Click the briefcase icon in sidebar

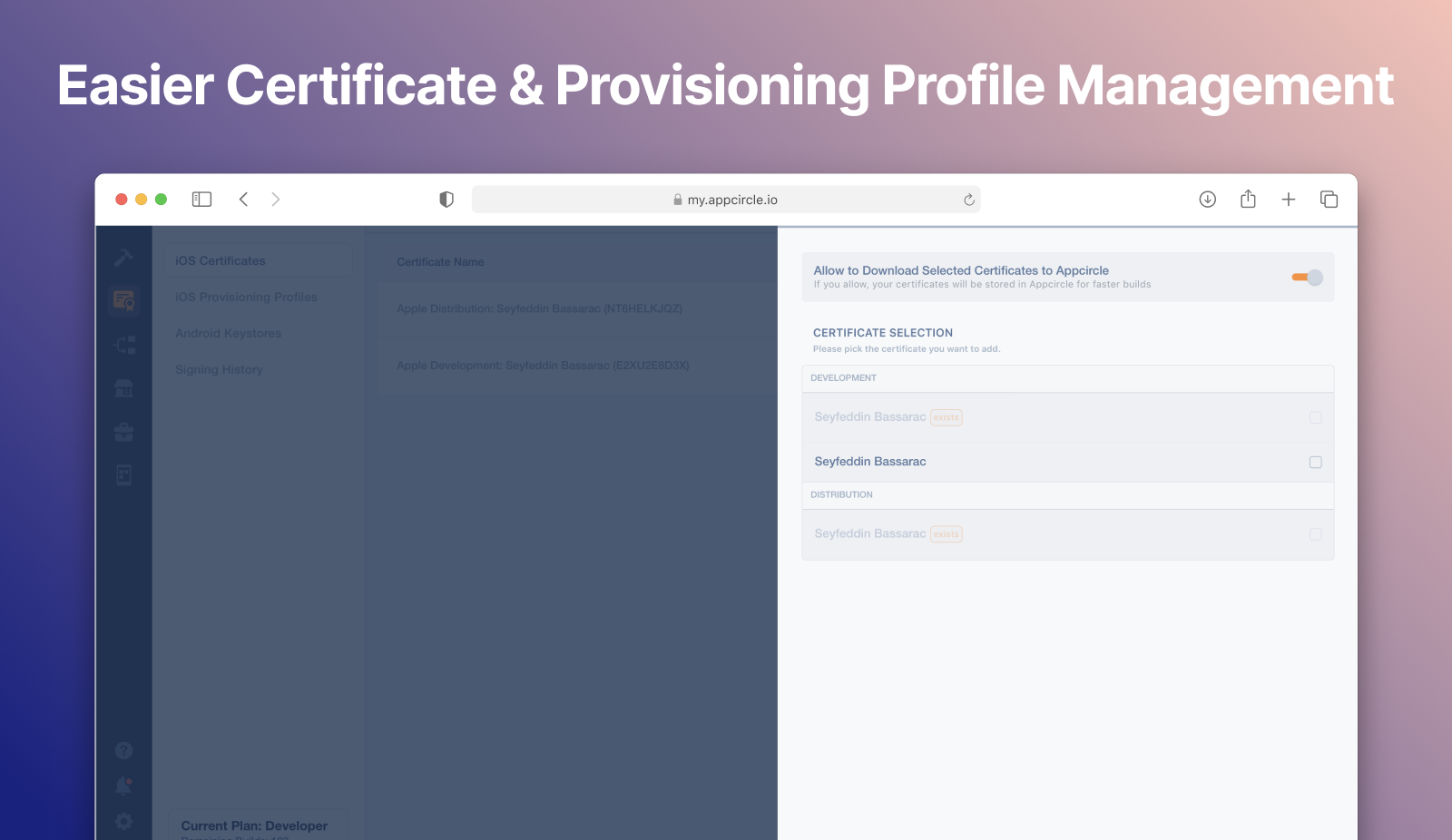[x=124, y=433]
